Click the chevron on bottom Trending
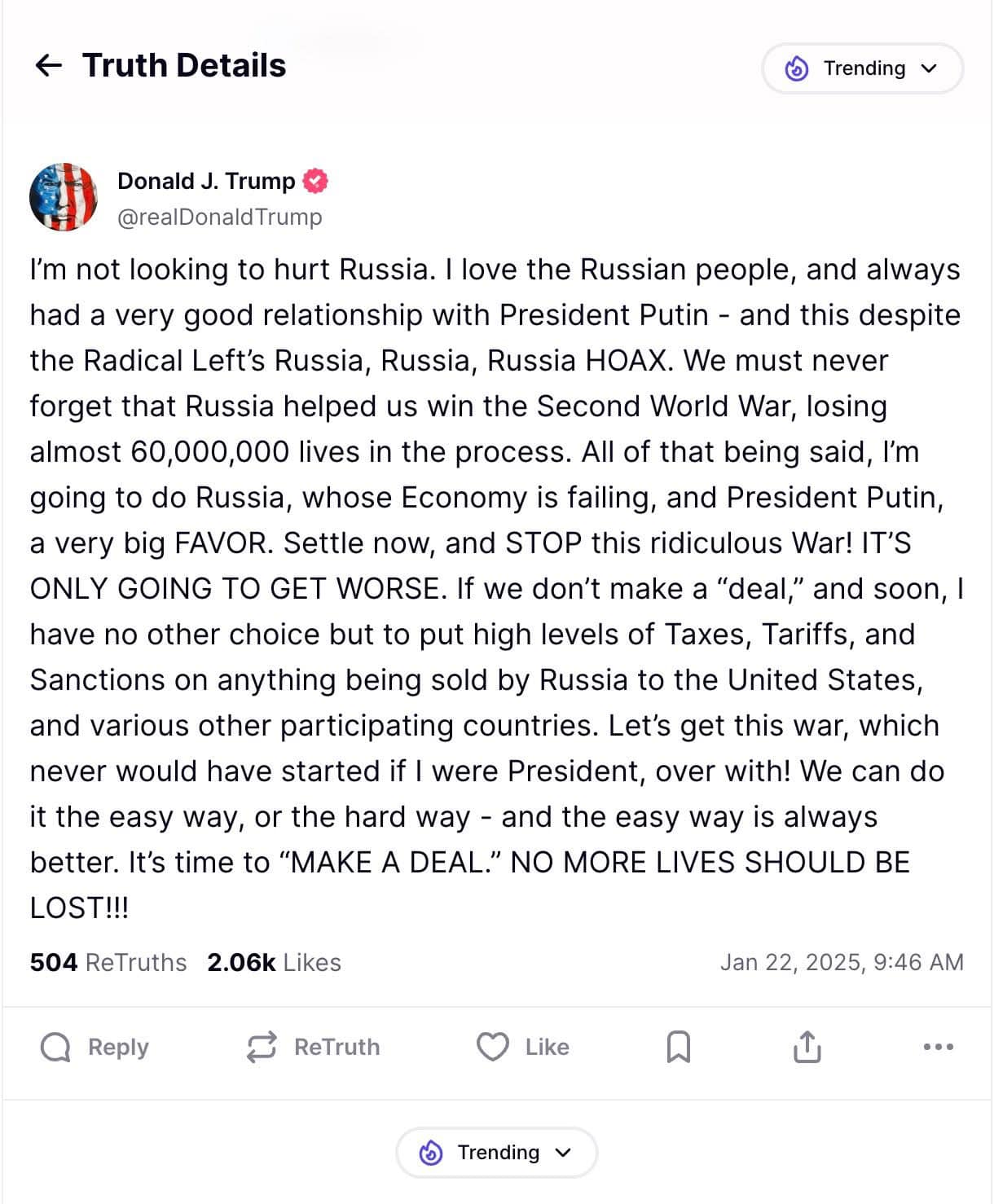This screenshot has height=1204, width=994. point(562,1152)
